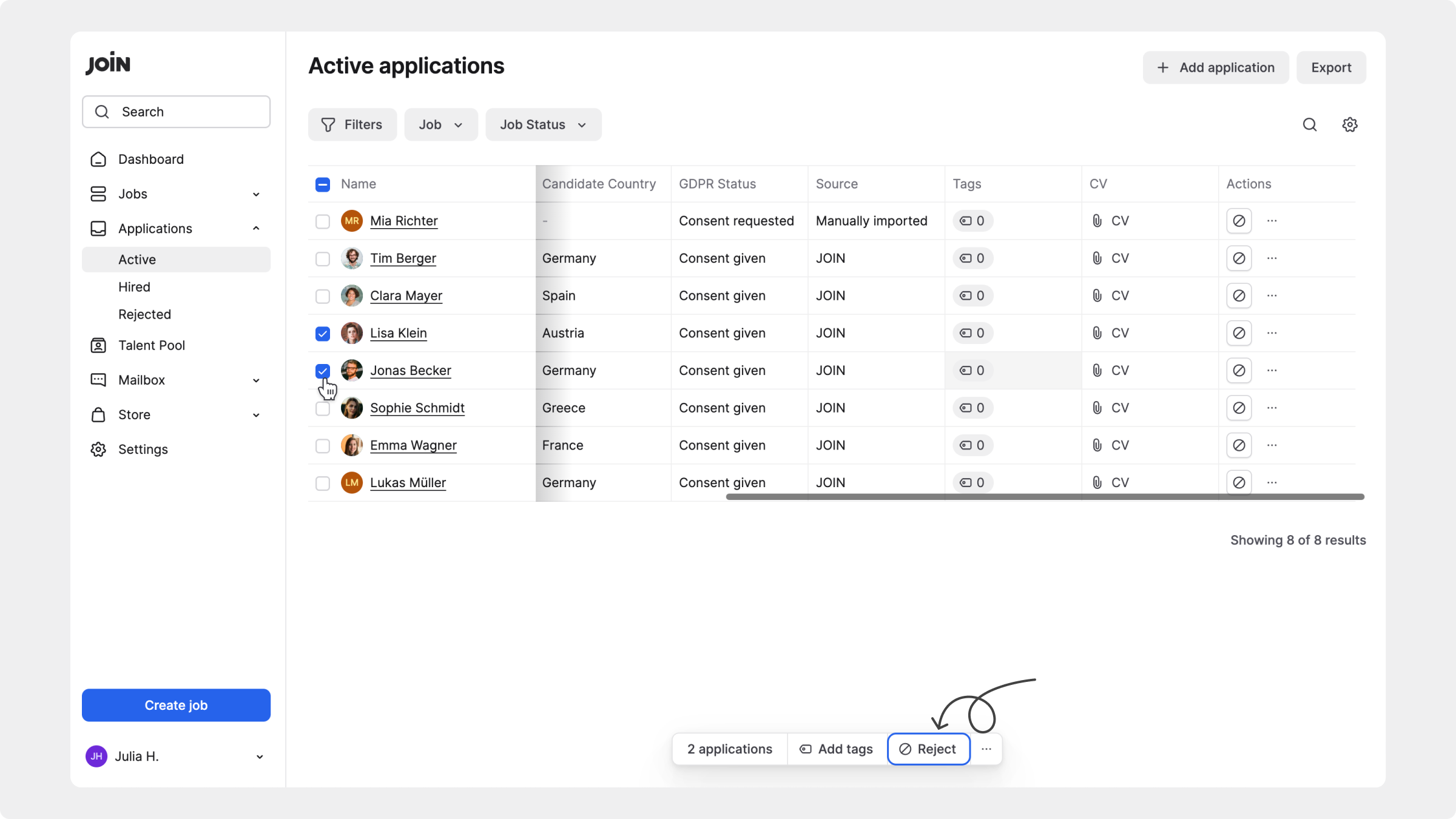
Task: Click the horizontal table scrollbar
Action: (x=1045, y=497)
